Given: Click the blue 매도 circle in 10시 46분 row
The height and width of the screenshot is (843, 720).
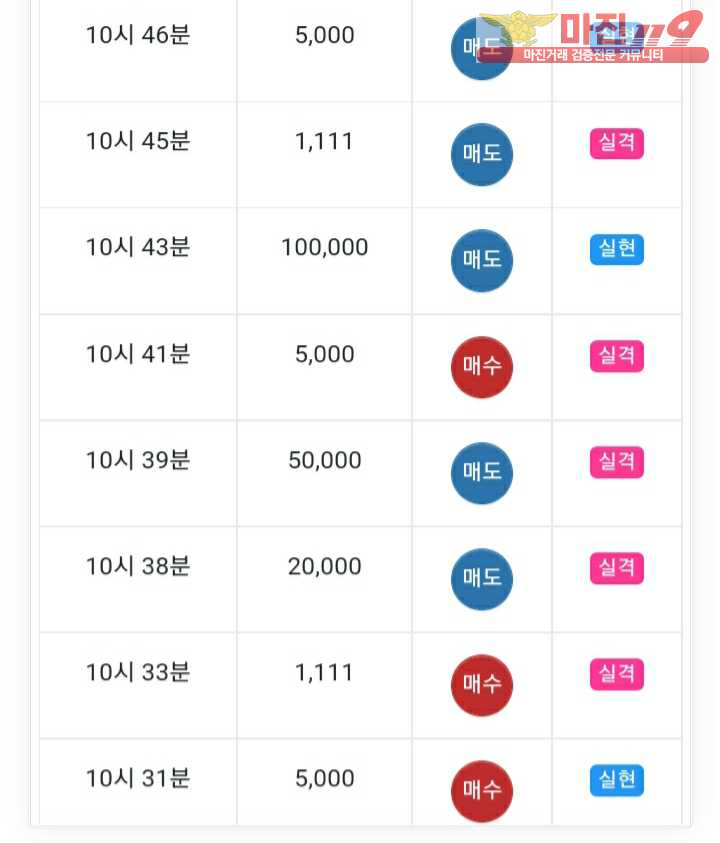Looking at the screenshot, I should click(481, 49).
